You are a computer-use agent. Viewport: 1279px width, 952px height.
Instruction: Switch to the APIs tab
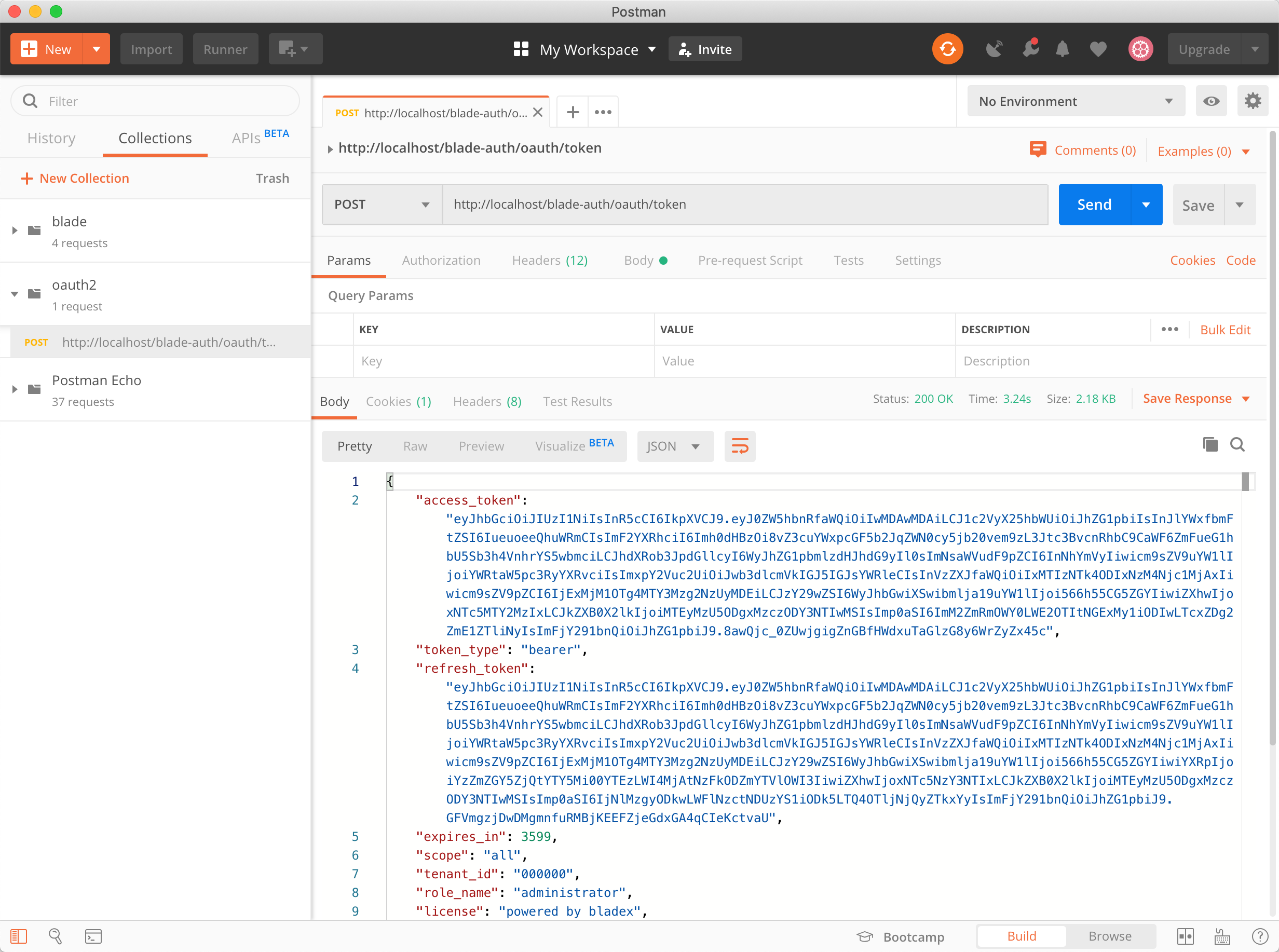[x=260, y=137]
